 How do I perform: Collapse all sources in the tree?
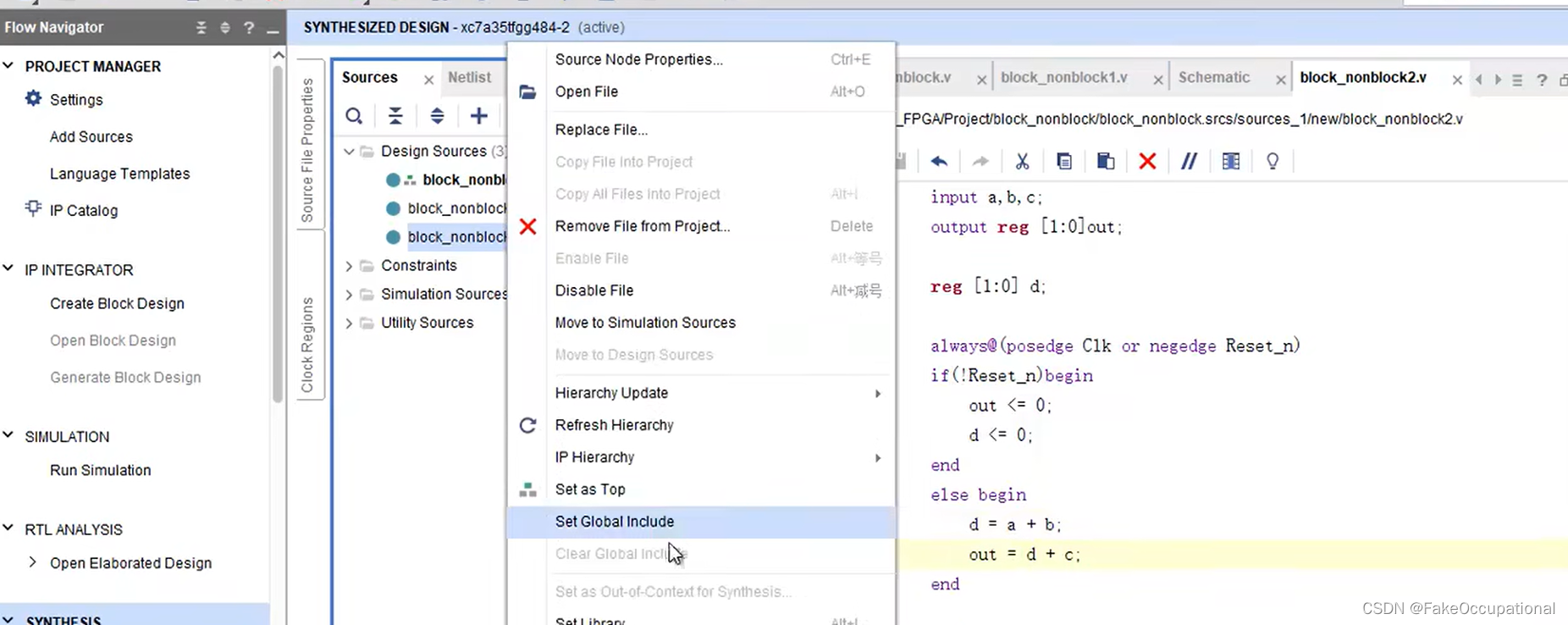click(395, 116)
